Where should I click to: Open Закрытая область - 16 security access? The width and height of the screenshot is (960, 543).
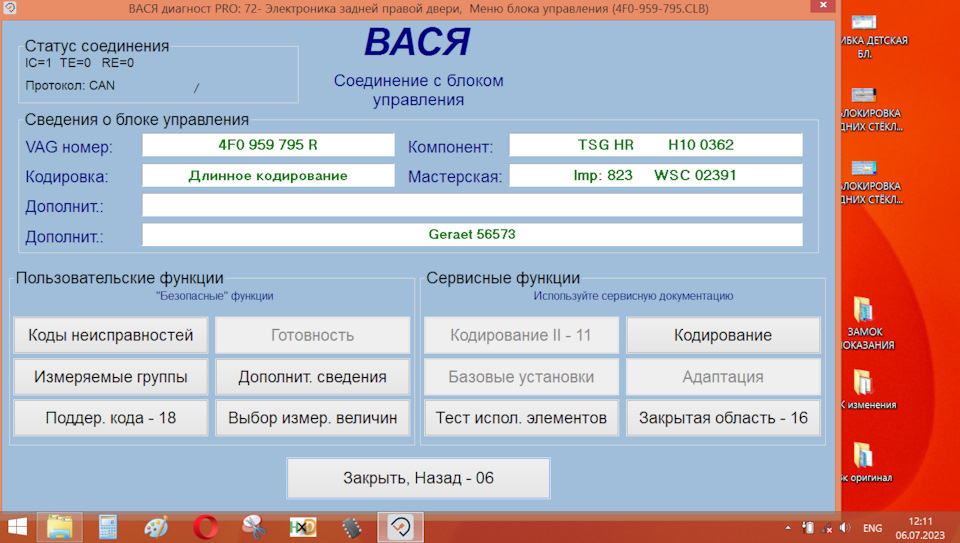click(723, 418)
